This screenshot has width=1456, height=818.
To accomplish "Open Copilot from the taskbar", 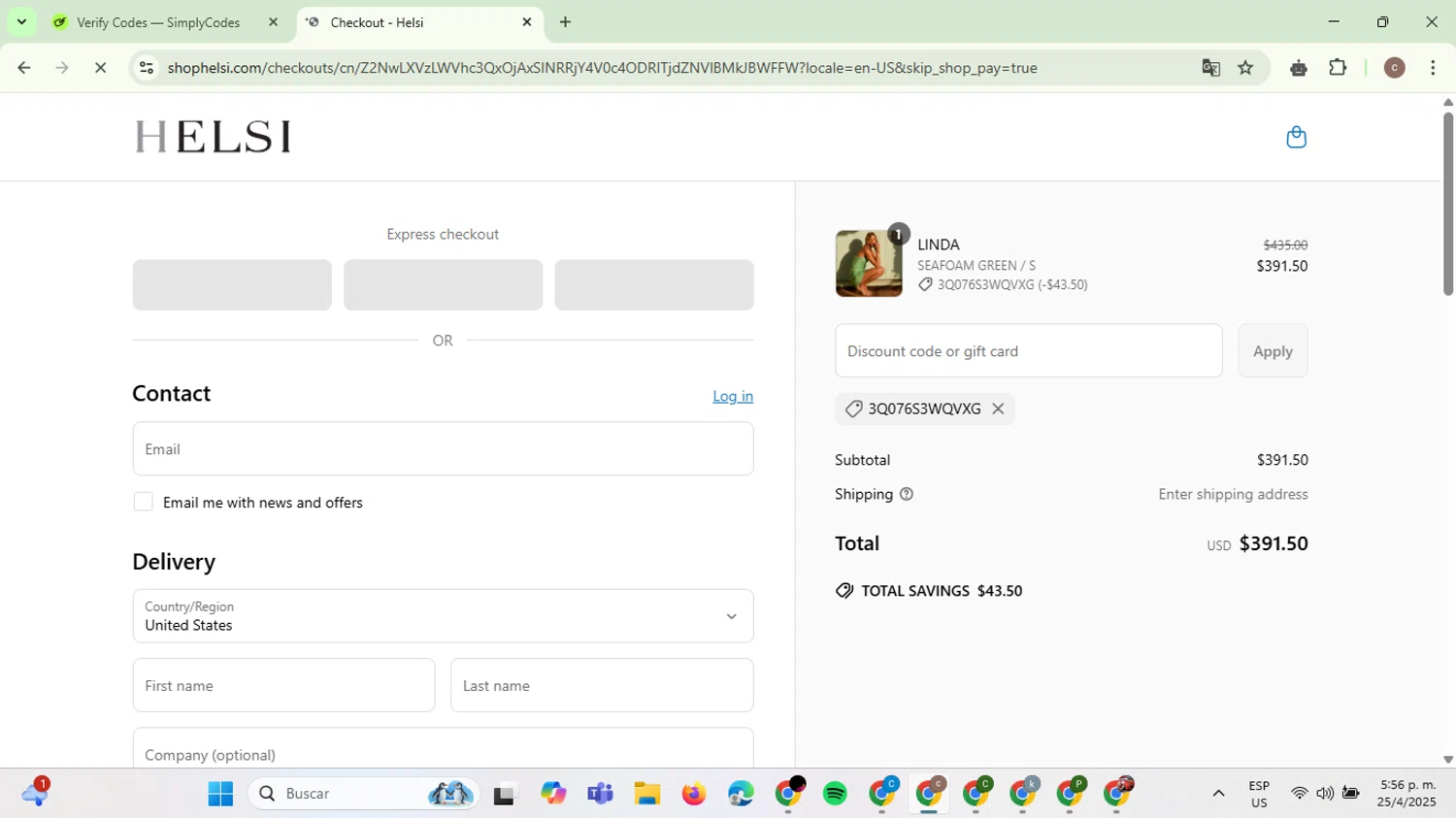I will (x=553, y=794).
